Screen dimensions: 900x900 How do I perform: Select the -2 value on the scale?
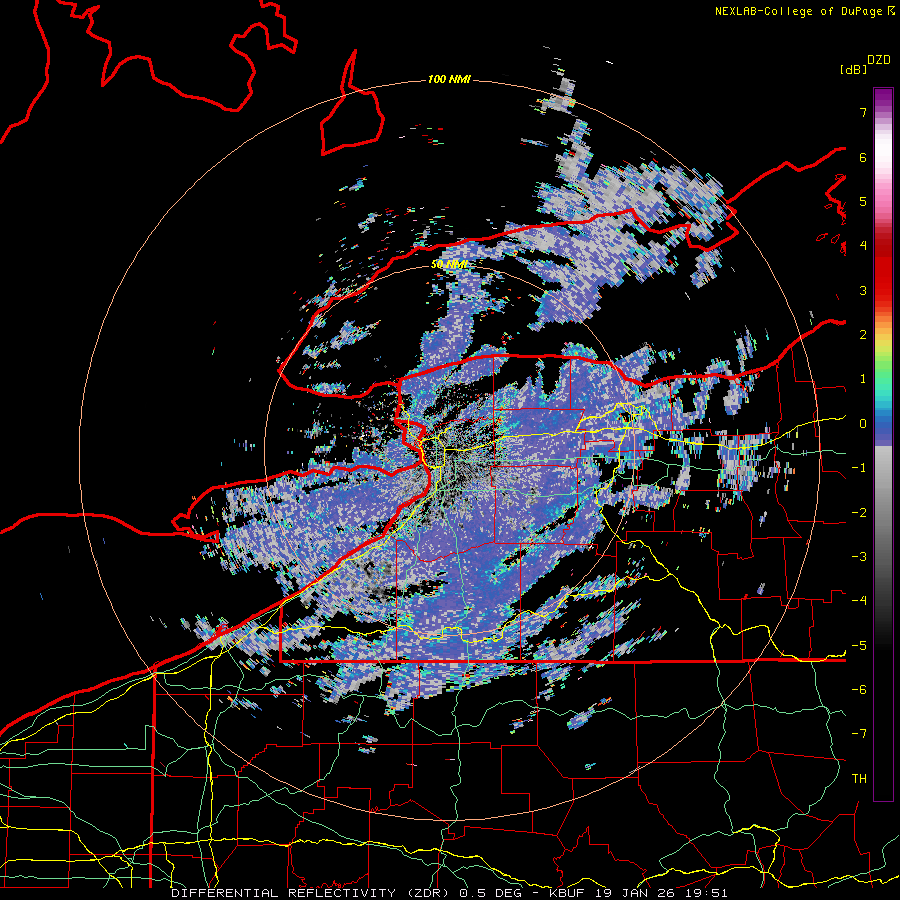(x=859, y=513)
